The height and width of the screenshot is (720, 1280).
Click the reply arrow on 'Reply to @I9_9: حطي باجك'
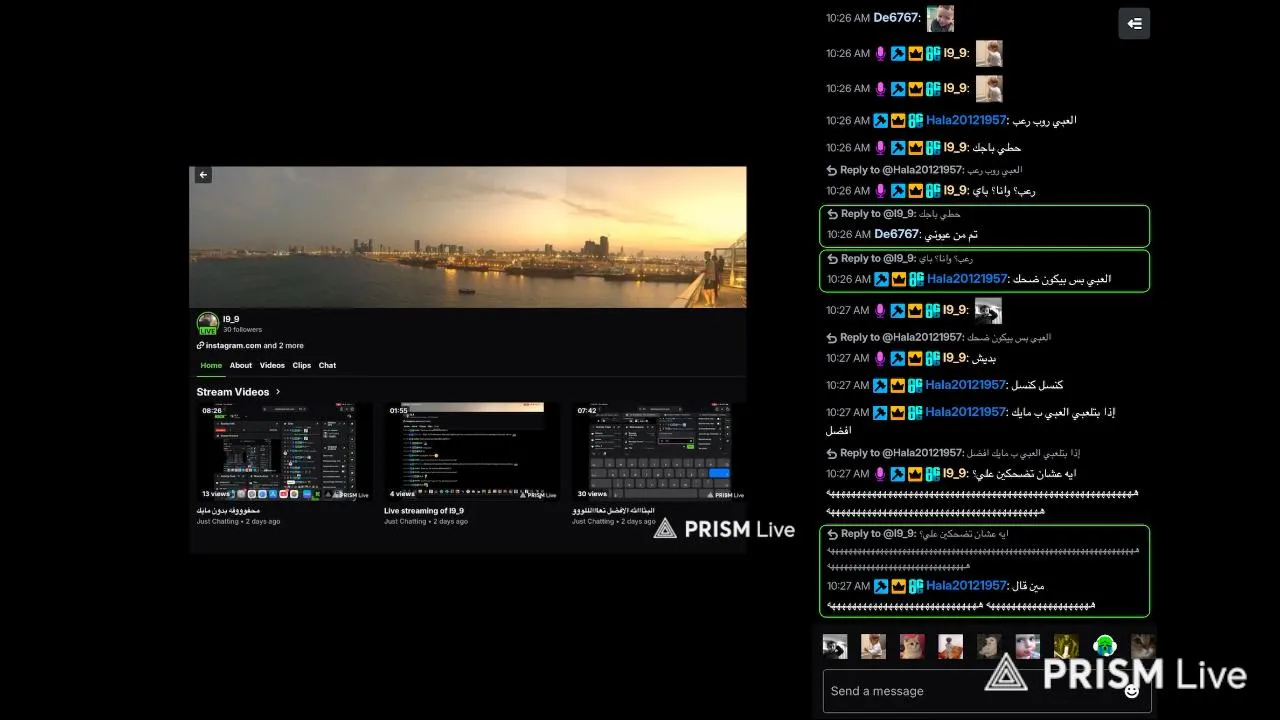pyautogui.click(x=832, y=214)
